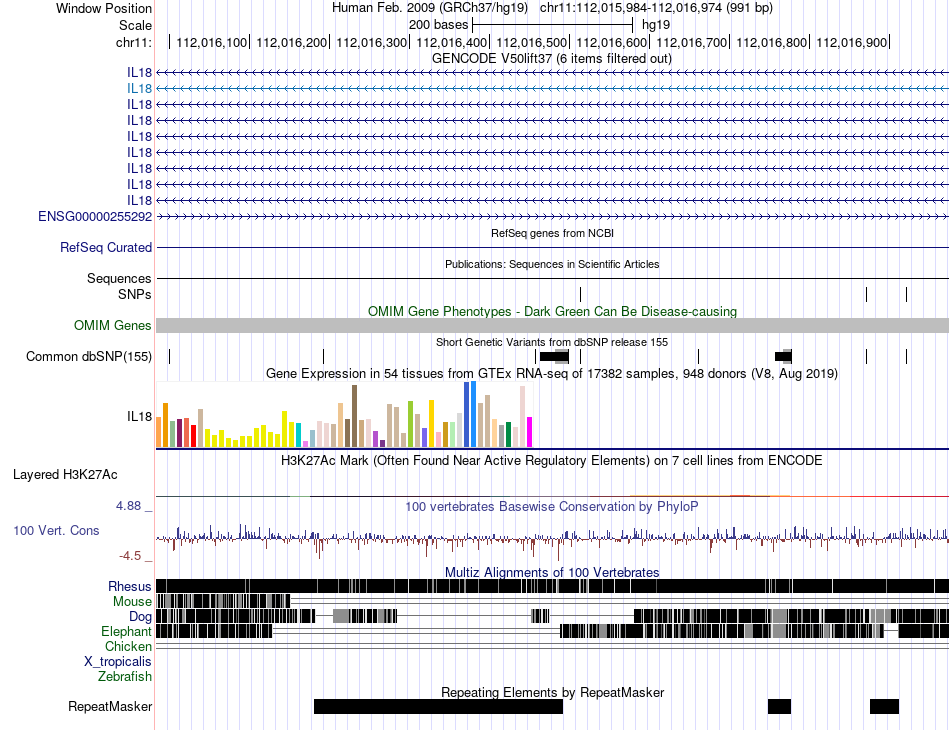
Task: Select the Sequences track label
Action: click(119, 278)
